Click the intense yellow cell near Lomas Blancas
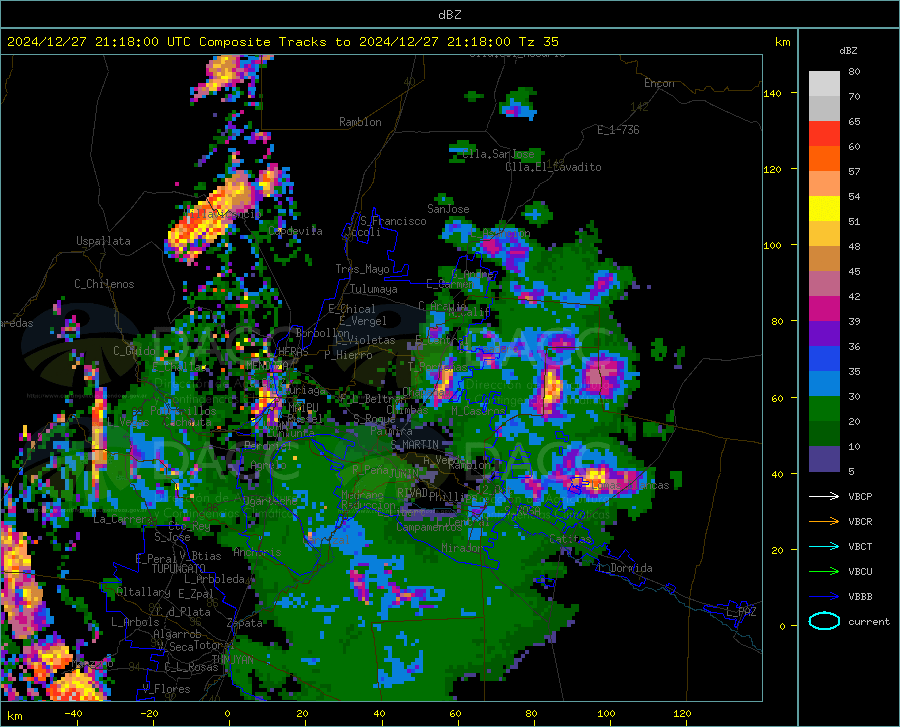The image size is (900, 727). pyautogui.click(x=595, y=476)
